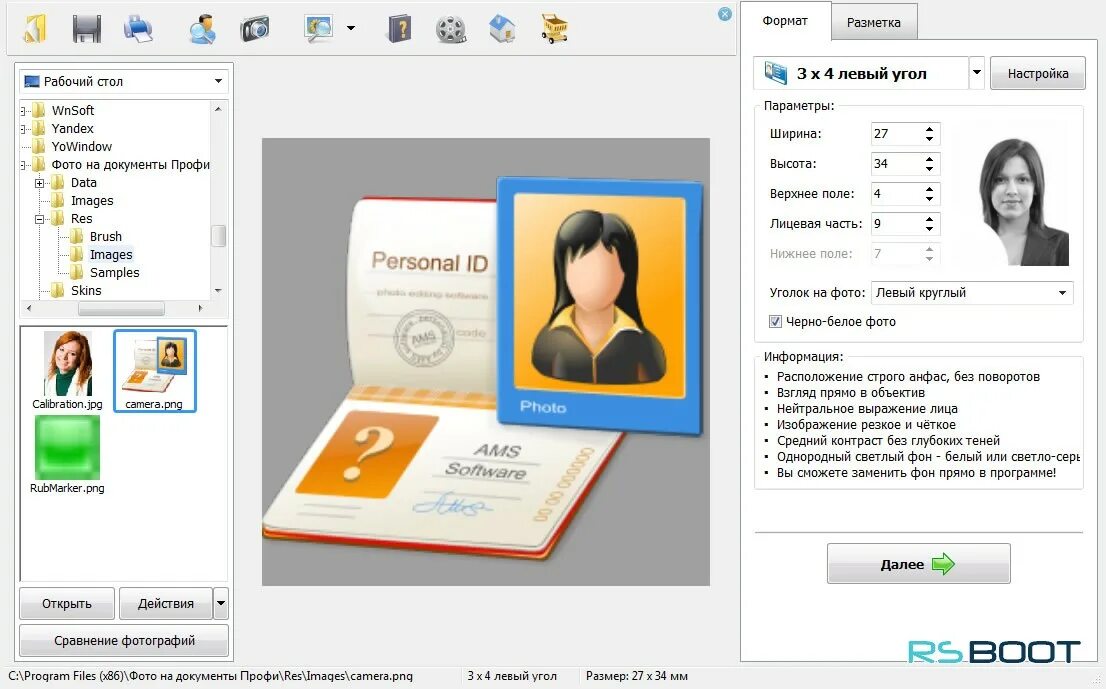The height and width of the screenshot is (689, 1106).
Task: Open the Уголок на фото dropdown
Action: [972, 293]
